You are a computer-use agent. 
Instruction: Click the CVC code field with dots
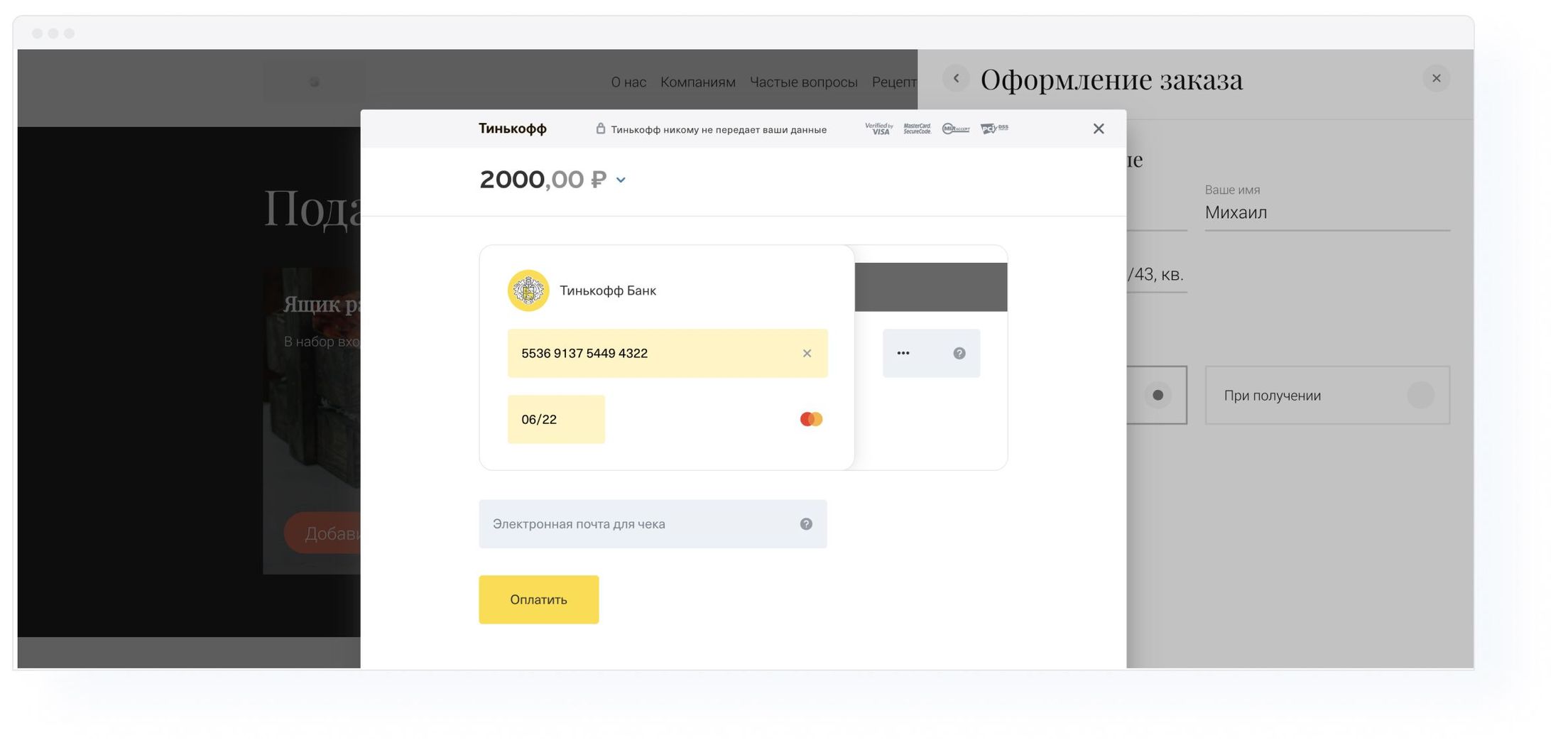(931, 353)
